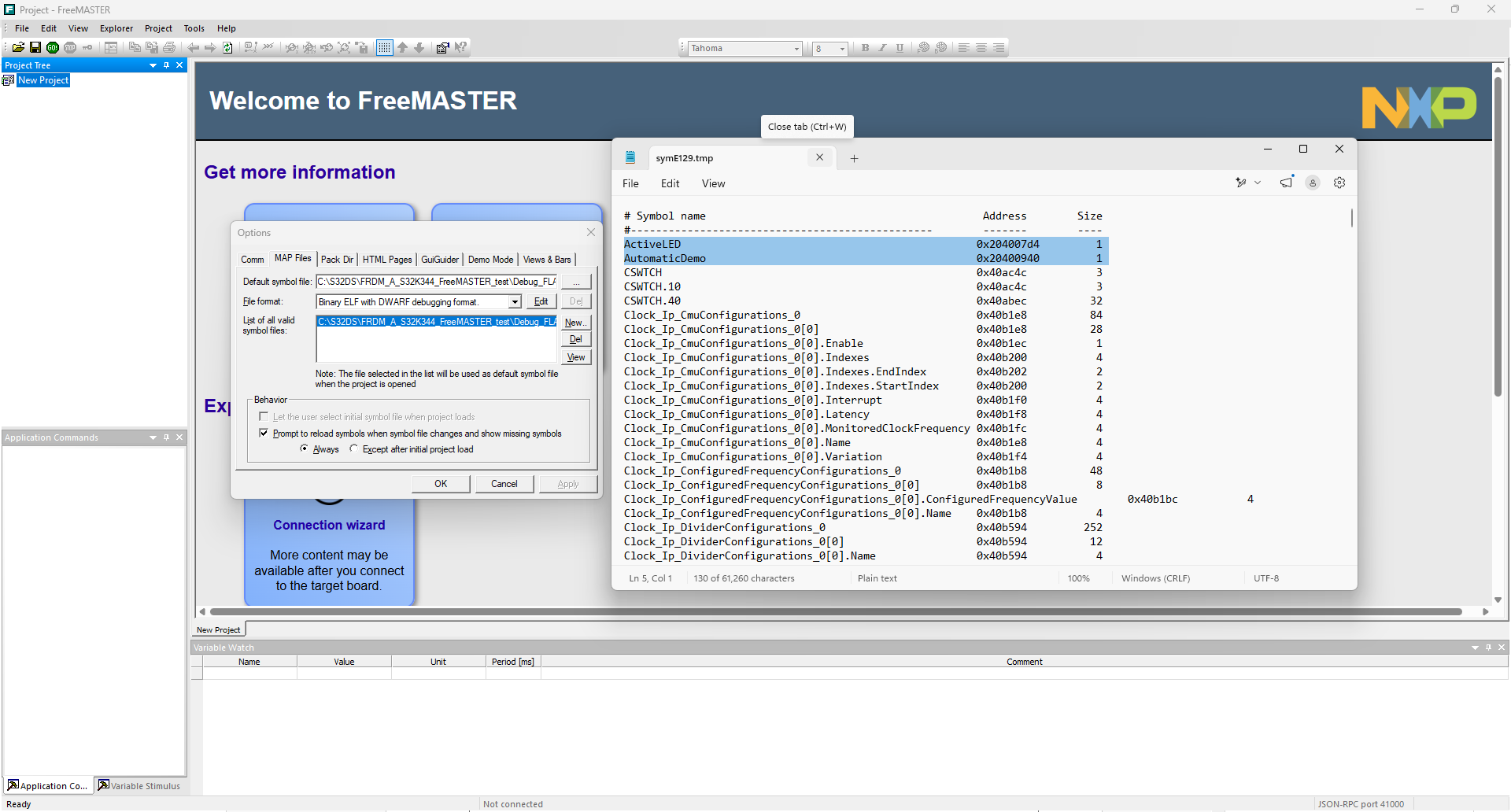Click the context help pointer icon
The width and height of the screenshot is (1511, 812).
pyautogui.click(x=461, y=48)
